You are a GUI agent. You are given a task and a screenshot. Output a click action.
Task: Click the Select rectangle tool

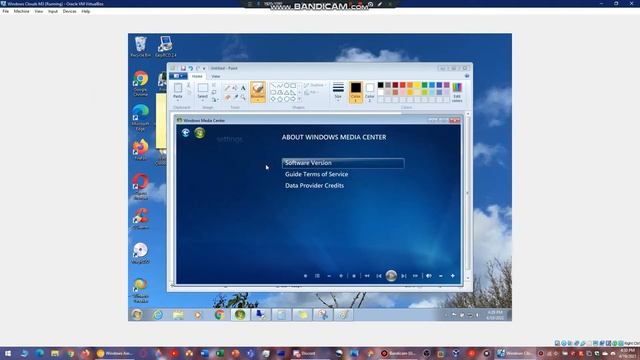[202, 88]
